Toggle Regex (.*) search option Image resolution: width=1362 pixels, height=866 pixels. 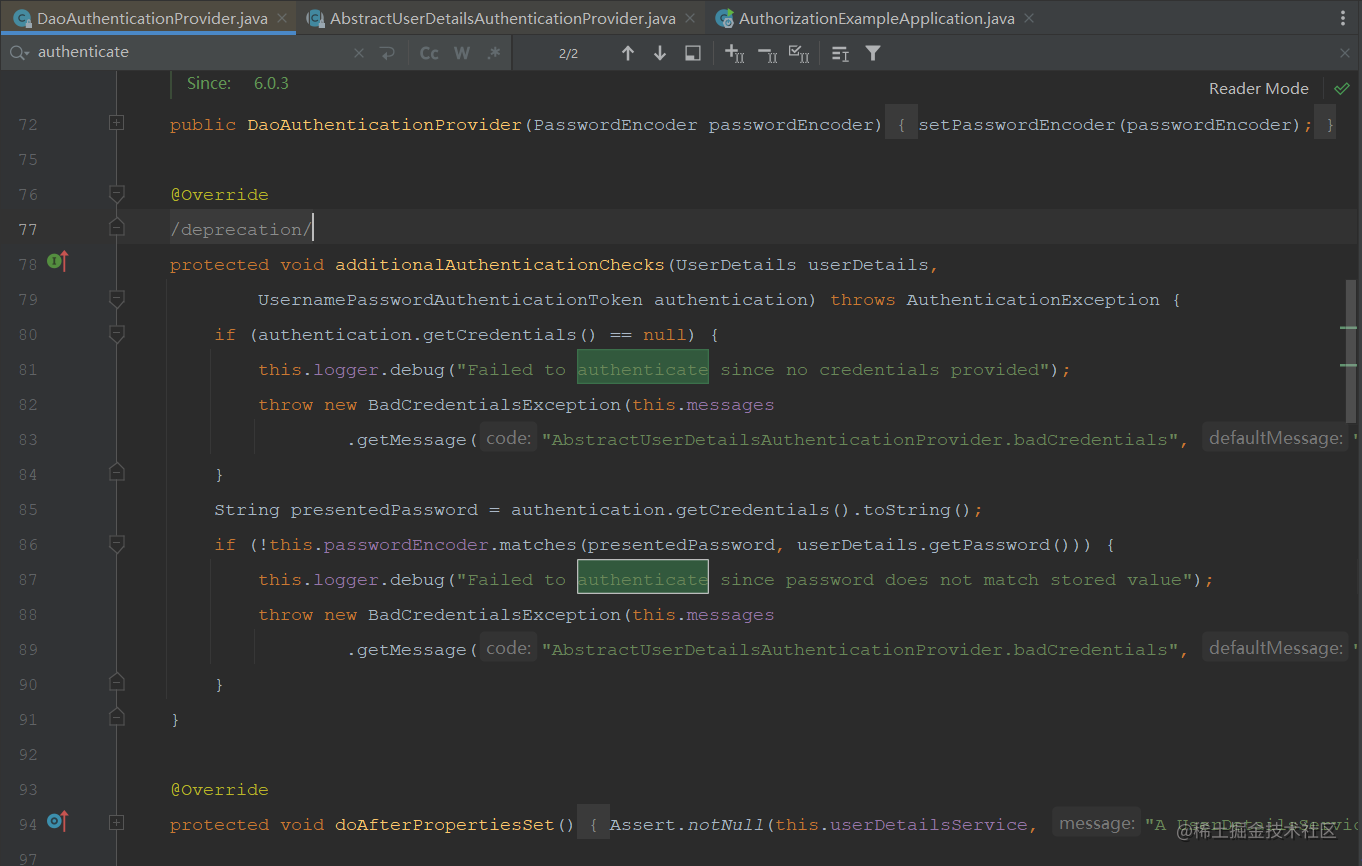(493, 53)
